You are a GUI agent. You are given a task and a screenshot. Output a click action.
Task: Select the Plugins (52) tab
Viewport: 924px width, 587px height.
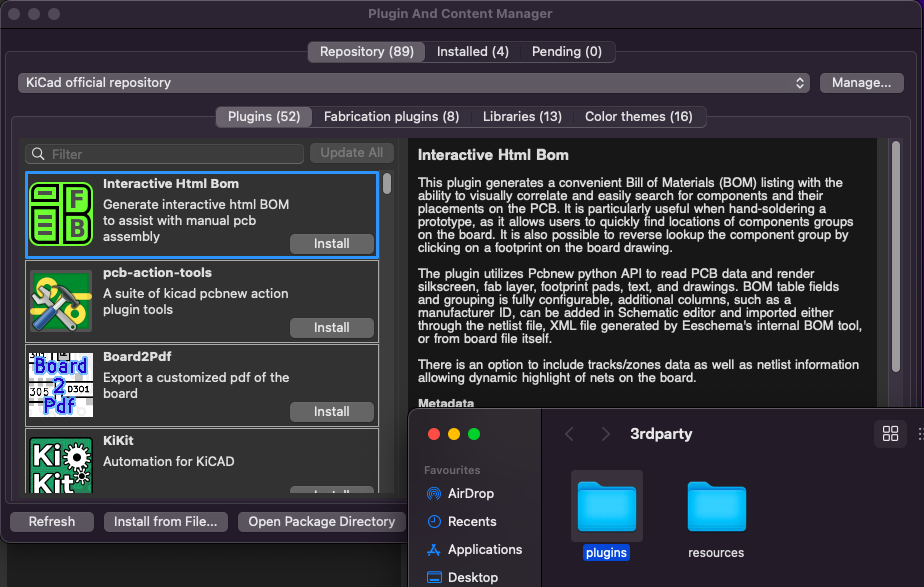(264, 116)
